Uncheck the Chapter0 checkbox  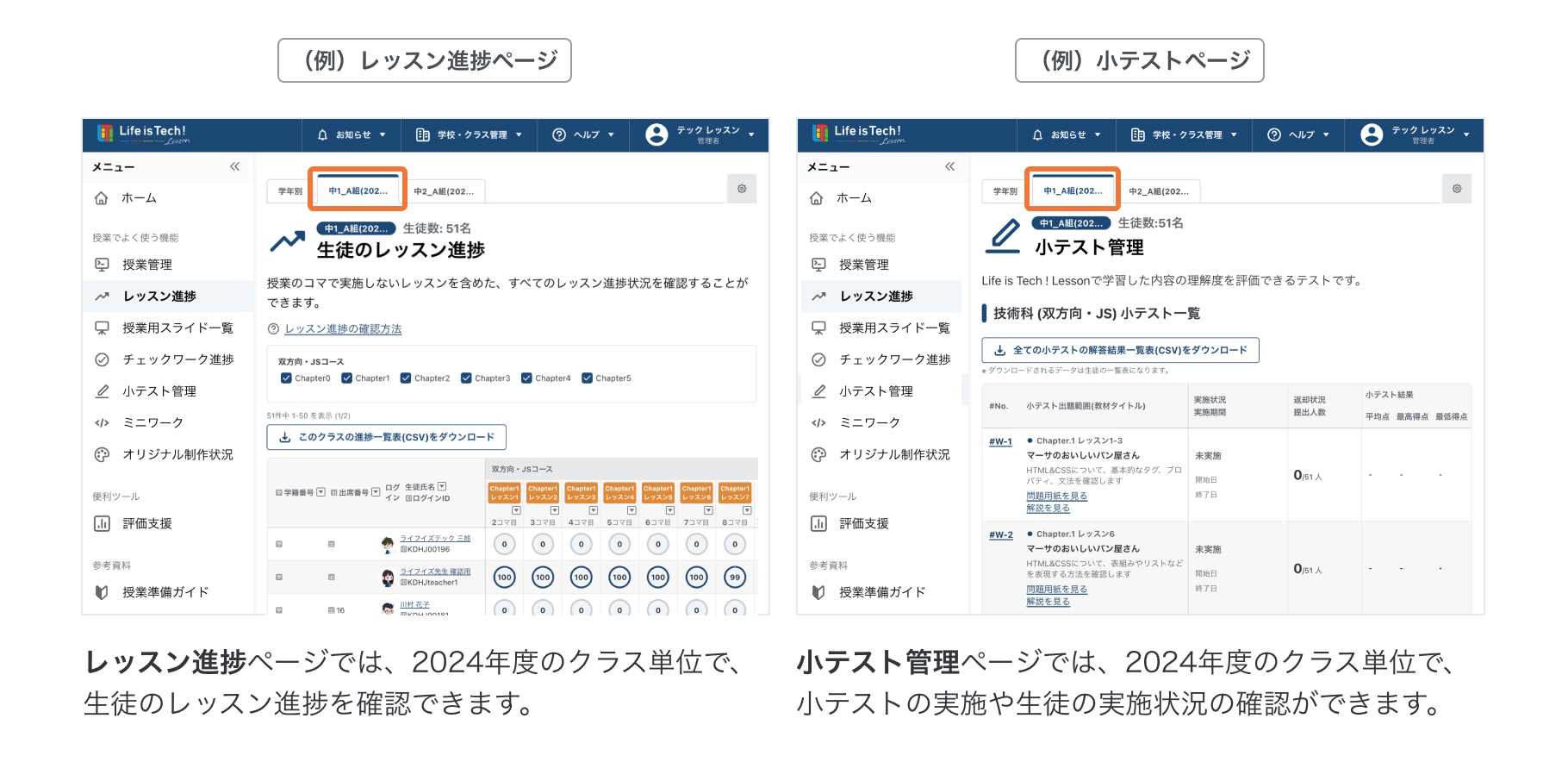click(x=286, y=378)
